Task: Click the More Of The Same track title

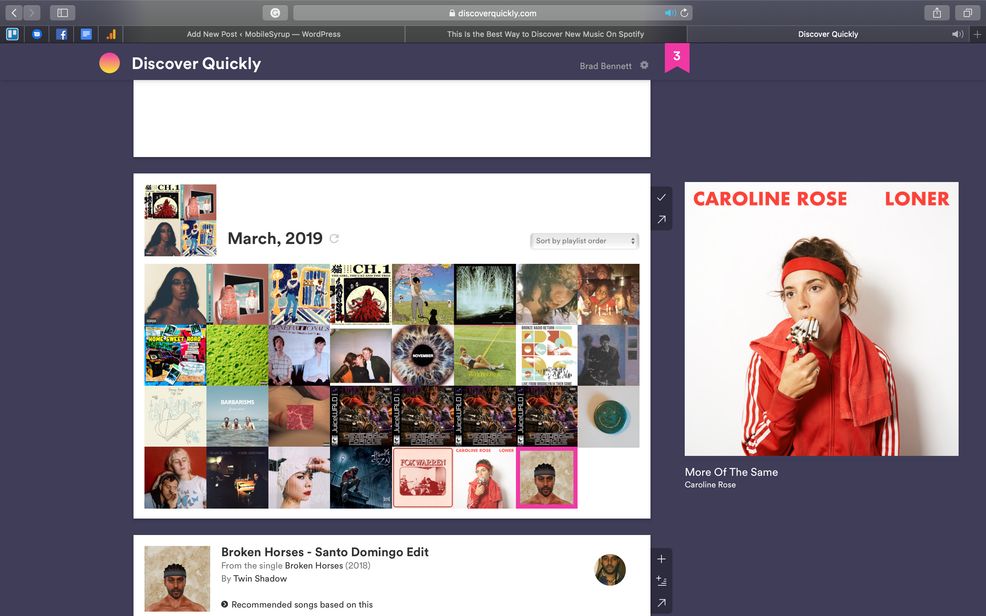Action: (731, 472)
